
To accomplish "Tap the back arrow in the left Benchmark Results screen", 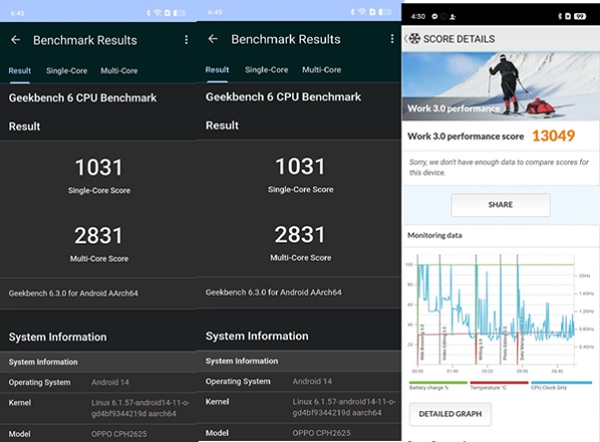I will click(15, 40).
